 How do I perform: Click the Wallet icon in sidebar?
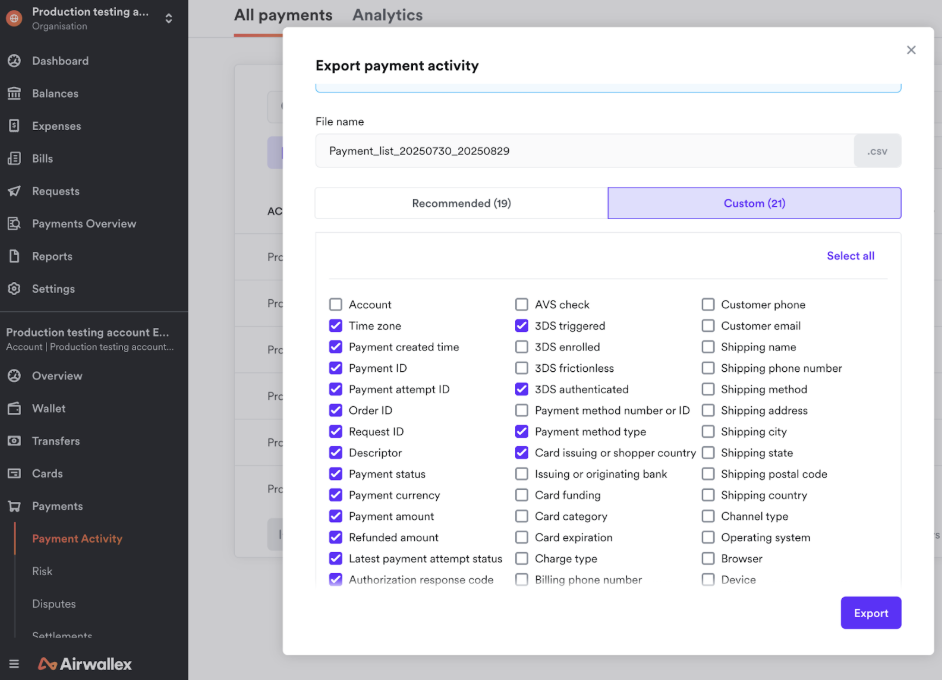click(x=14, y=408)
